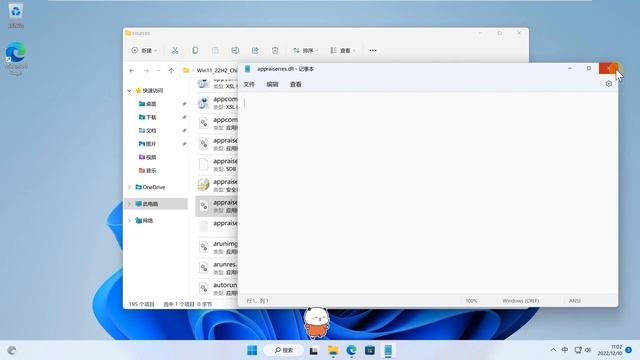Collapse 快速访问 quick access tree

[x=129, y=91]
